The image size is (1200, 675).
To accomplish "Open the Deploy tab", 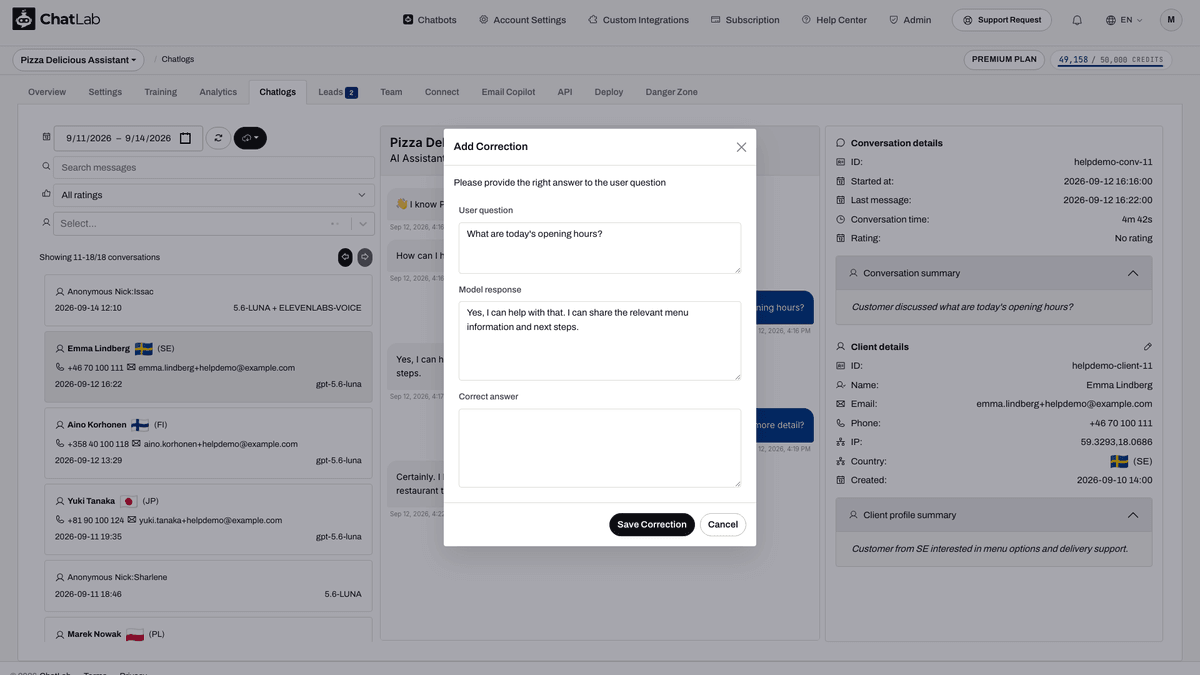I will (x=609, y=92).
